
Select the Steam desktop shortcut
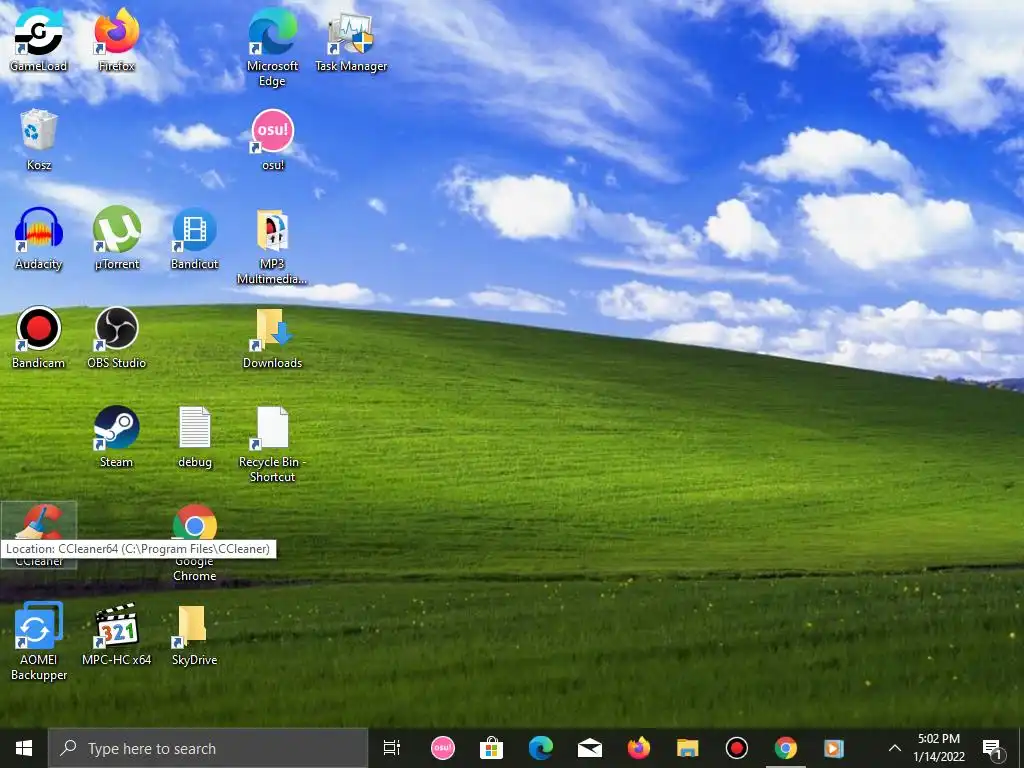click(116, 436)
